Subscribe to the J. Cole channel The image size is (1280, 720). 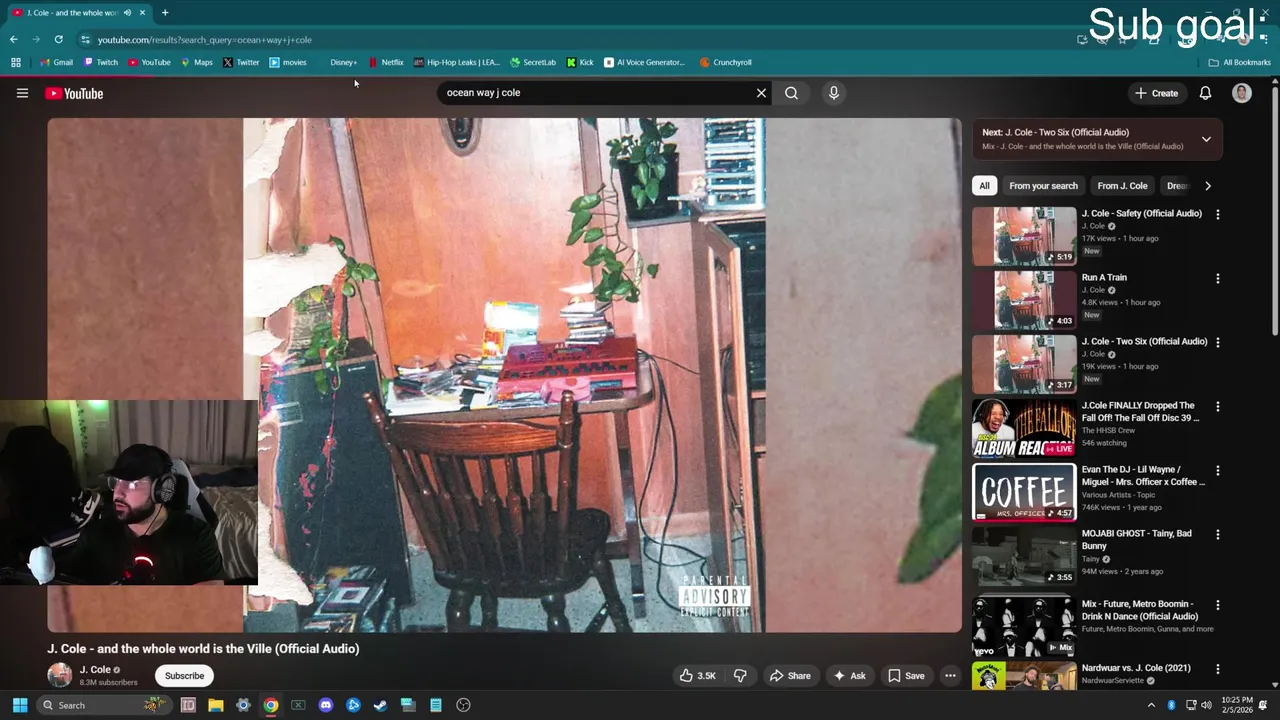tap(184, 676)
